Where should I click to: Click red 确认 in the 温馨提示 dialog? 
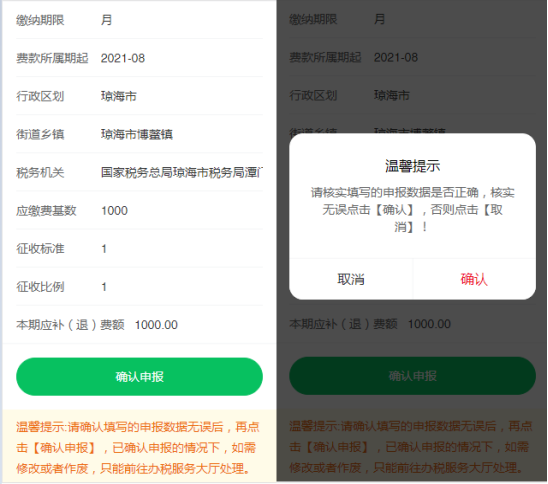(x=474, y=279)
